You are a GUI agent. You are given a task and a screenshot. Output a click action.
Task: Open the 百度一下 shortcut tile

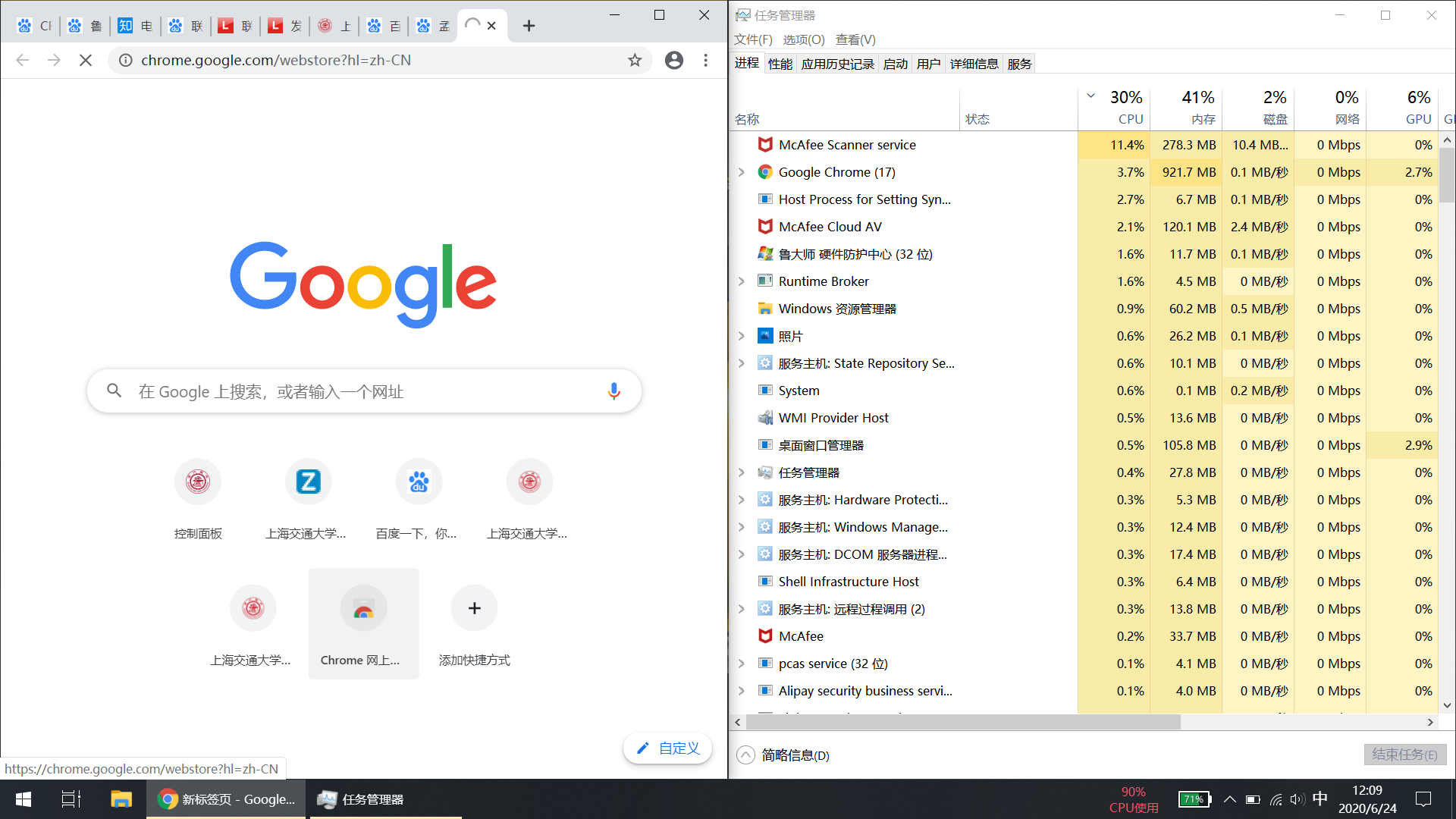[419, 500]
